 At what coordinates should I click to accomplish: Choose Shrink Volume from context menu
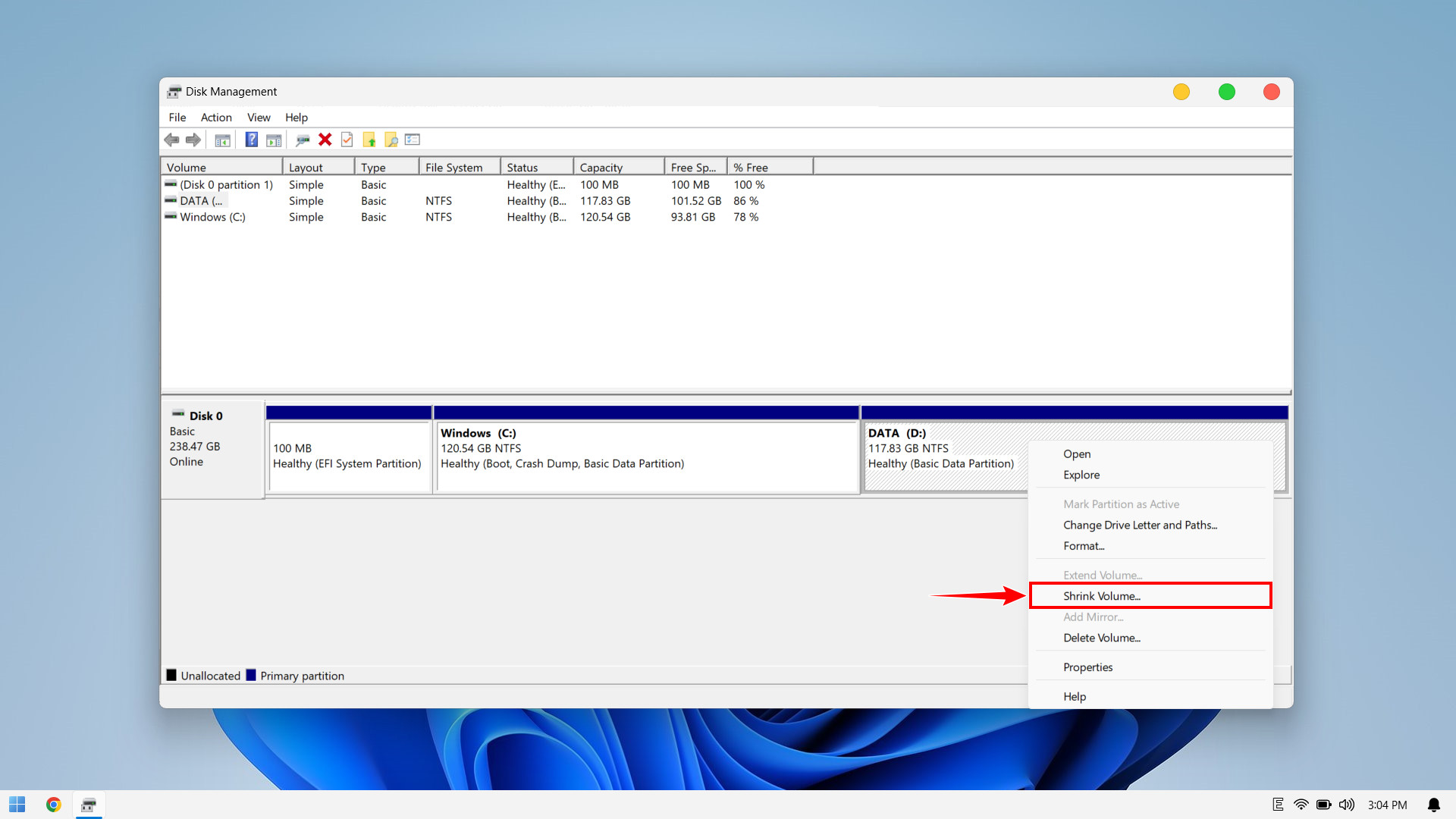(1101, 596)
